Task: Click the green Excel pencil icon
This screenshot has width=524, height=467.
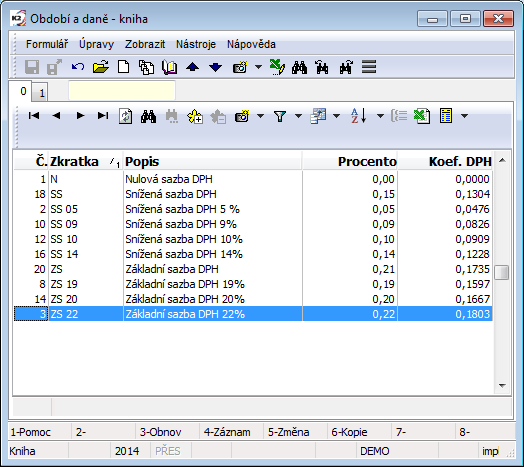Action: click(277, 67)
